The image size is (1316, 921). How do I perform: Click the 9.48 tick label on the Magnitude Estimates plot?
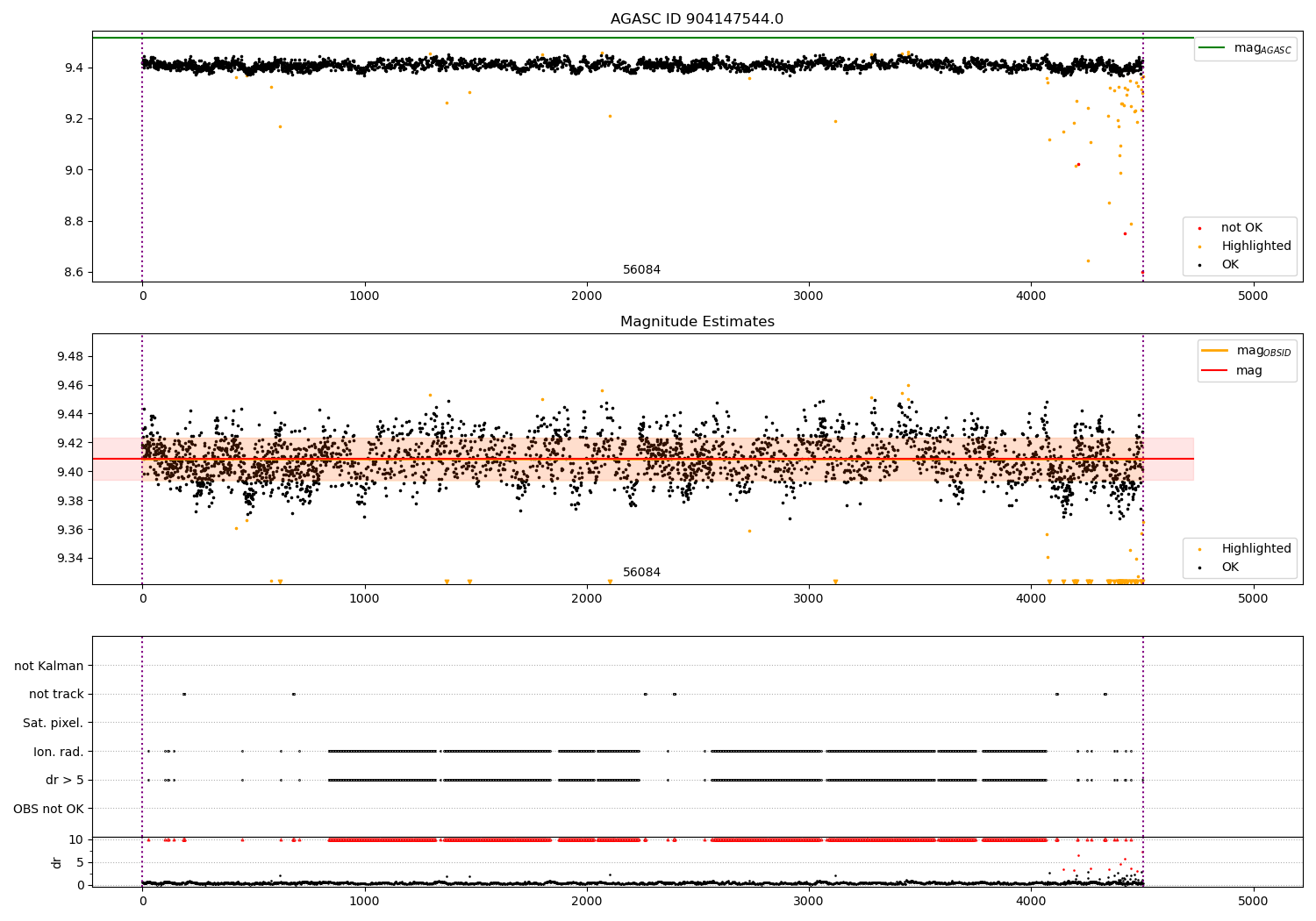click(x=69, y=356)
